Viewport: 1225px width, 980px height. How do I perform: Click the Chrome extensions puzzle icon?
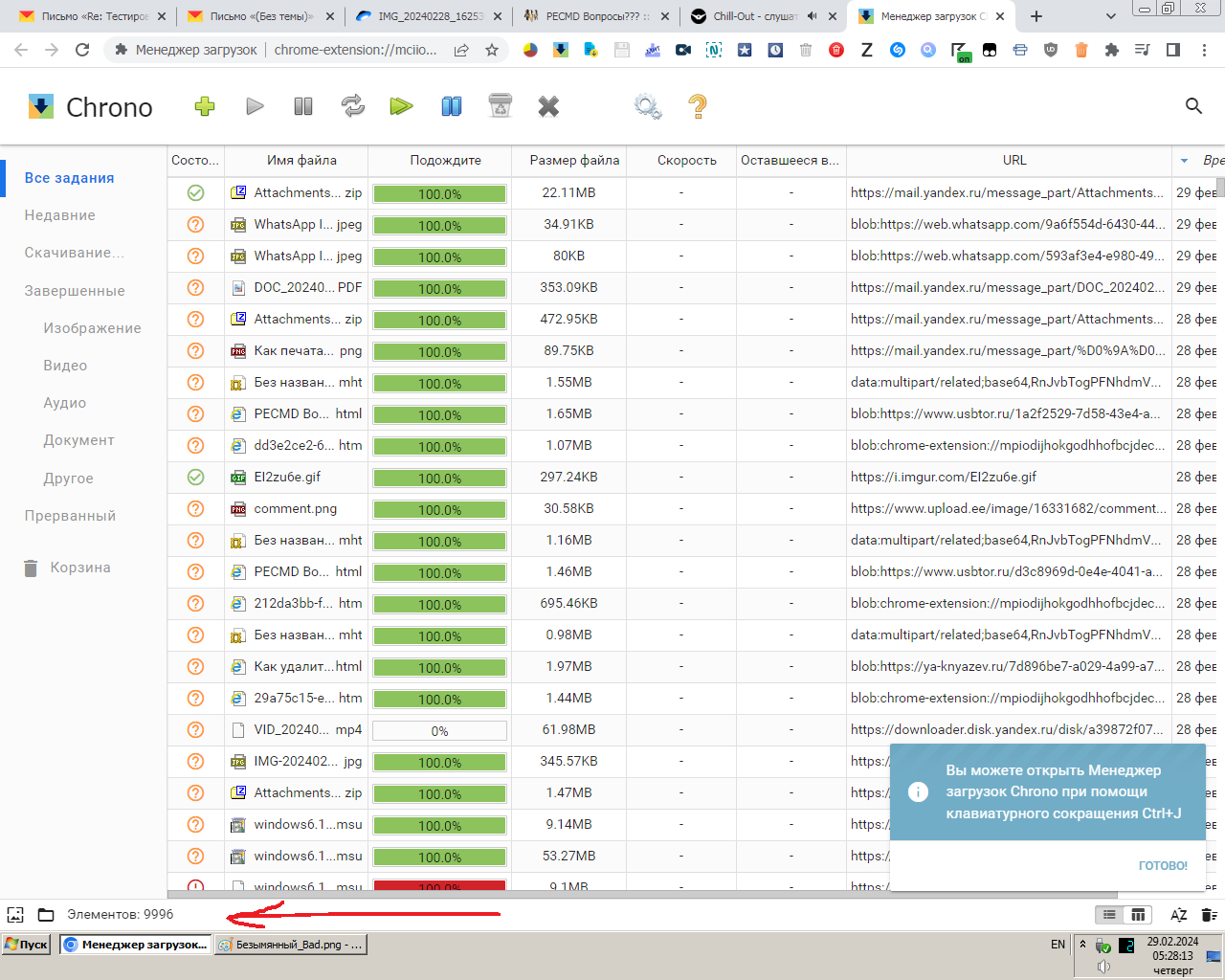tap(1111, 50)
